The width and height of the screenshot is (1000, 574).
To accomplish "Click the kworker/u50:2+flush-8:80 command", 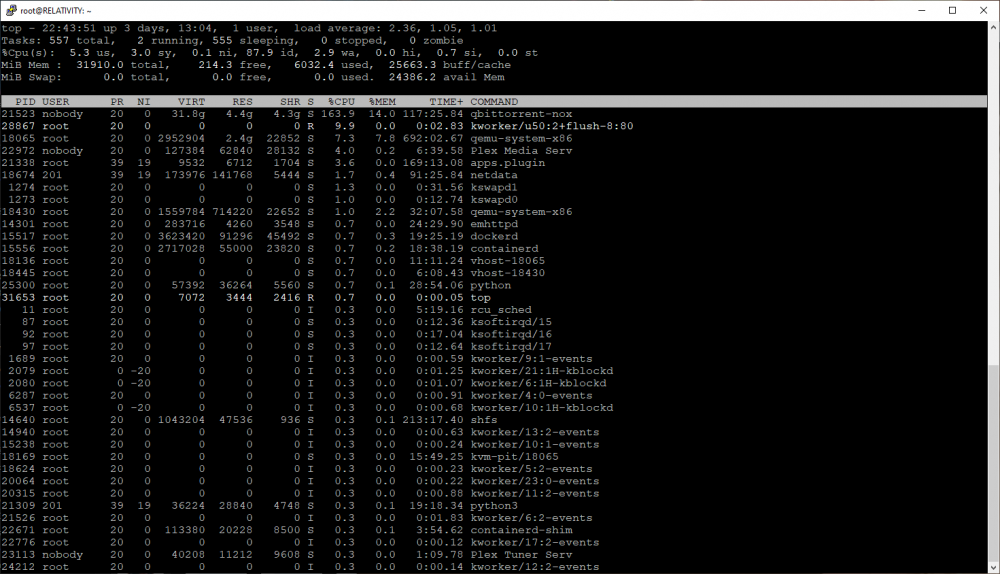I will click(552, 126).
